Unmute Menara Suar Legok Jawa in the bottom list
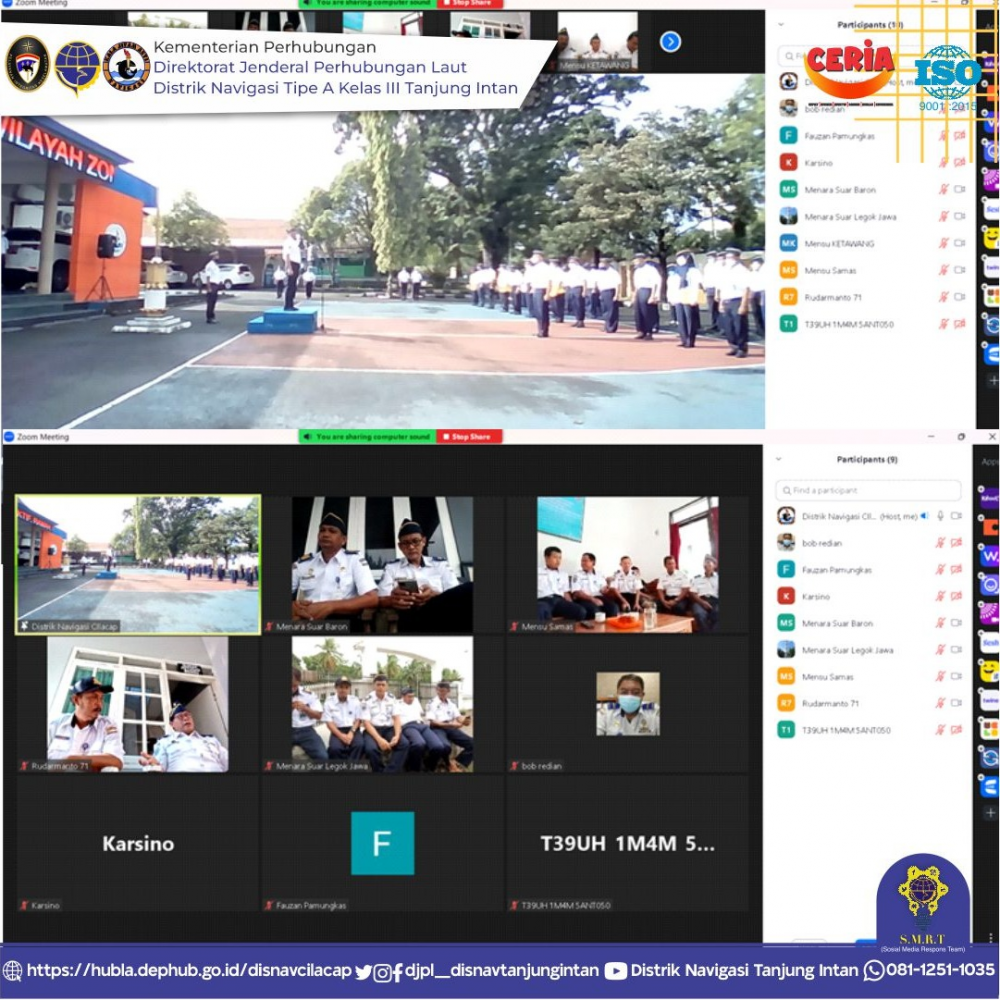 [x=940, y=650]
